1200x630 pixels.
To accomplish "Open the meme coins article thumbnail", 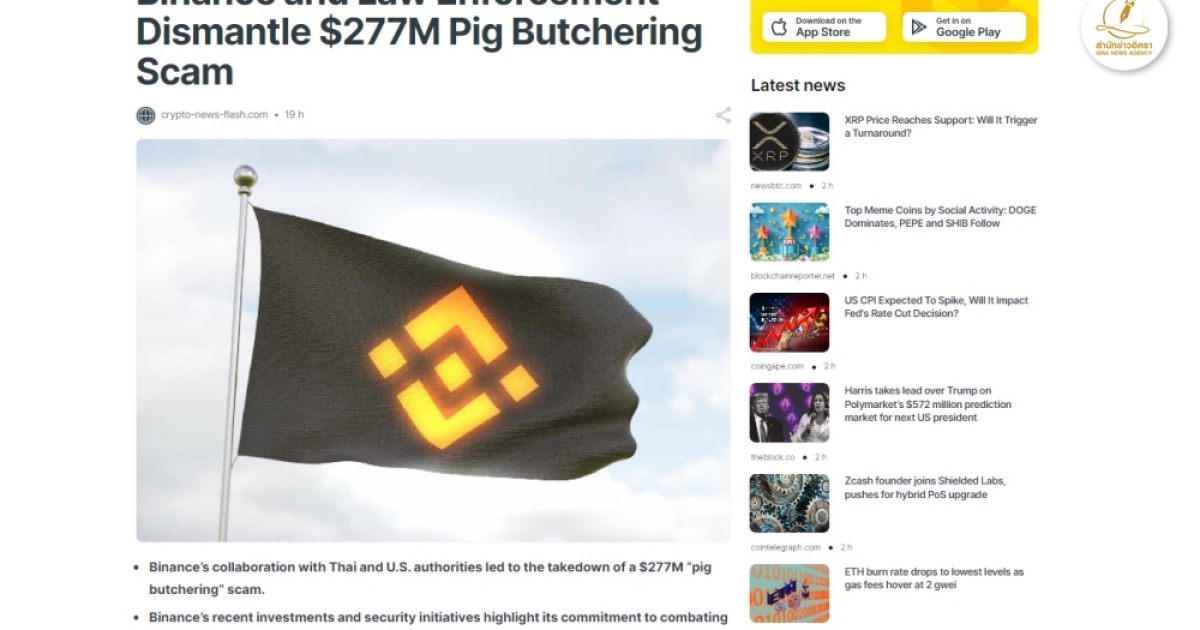I will (789, 232).
